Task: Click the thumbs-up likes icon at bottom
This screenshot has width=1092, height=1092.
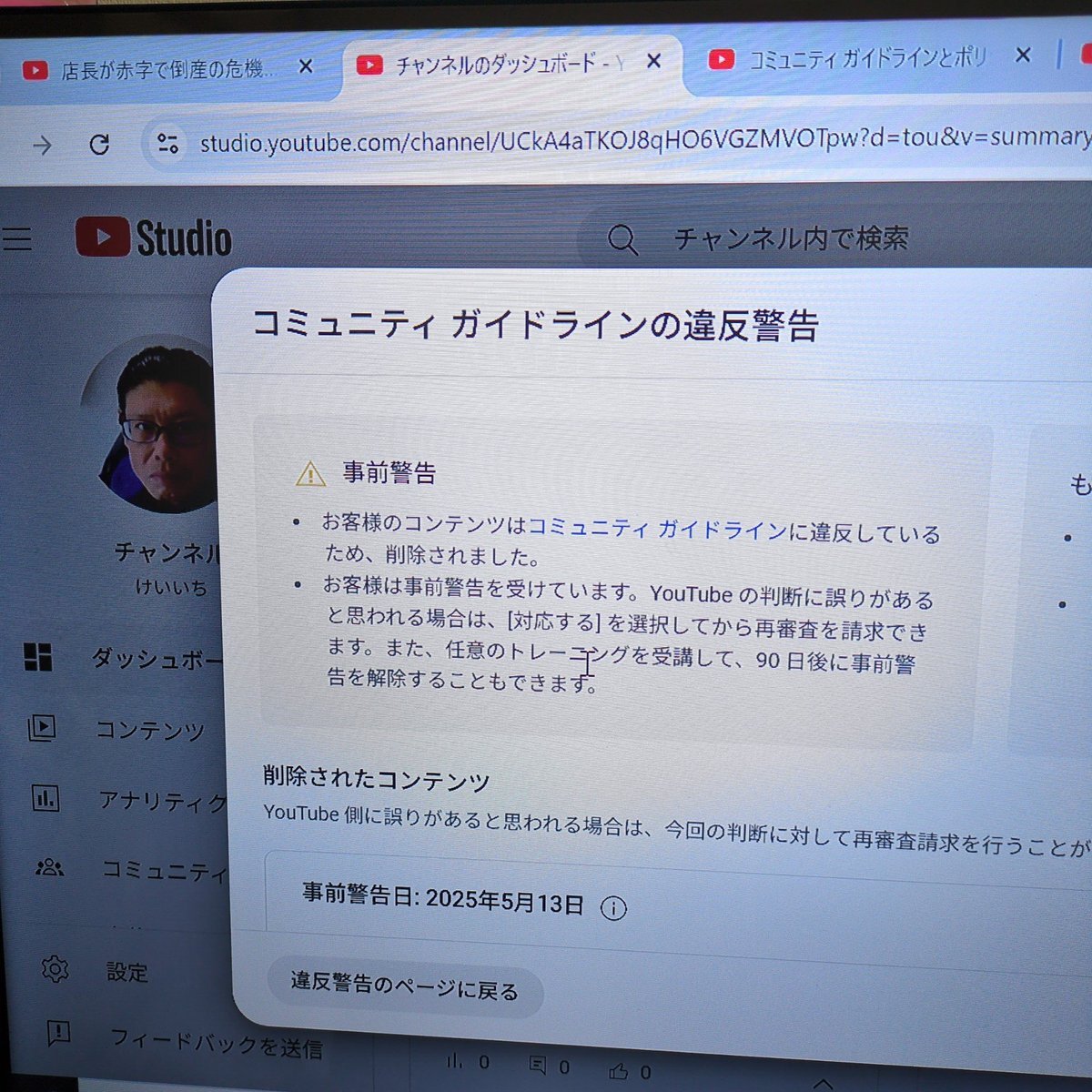Action: pos(619,1071)
